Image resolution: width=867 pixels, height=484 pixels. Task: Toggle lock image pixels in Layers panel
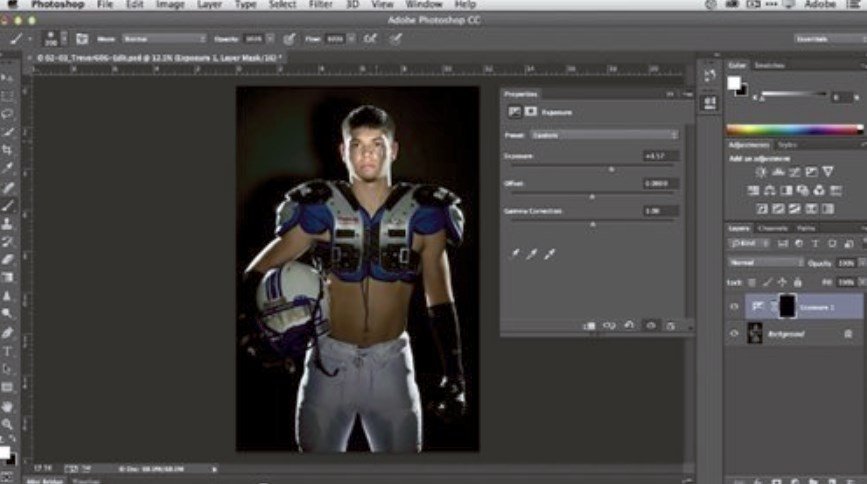(767, 283)
